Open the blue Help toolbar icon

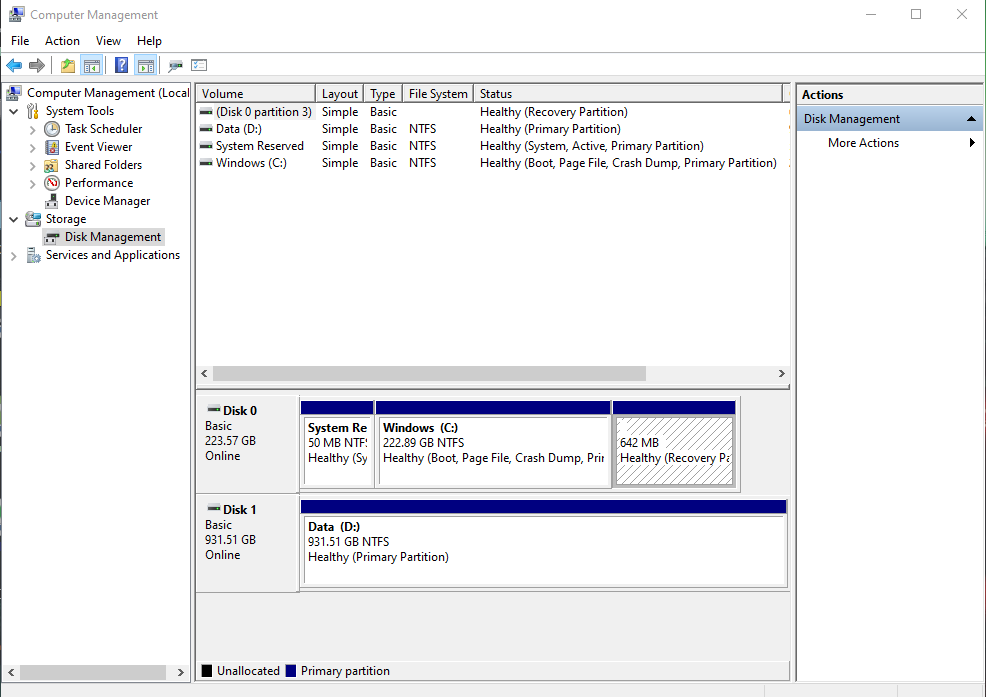121,65
